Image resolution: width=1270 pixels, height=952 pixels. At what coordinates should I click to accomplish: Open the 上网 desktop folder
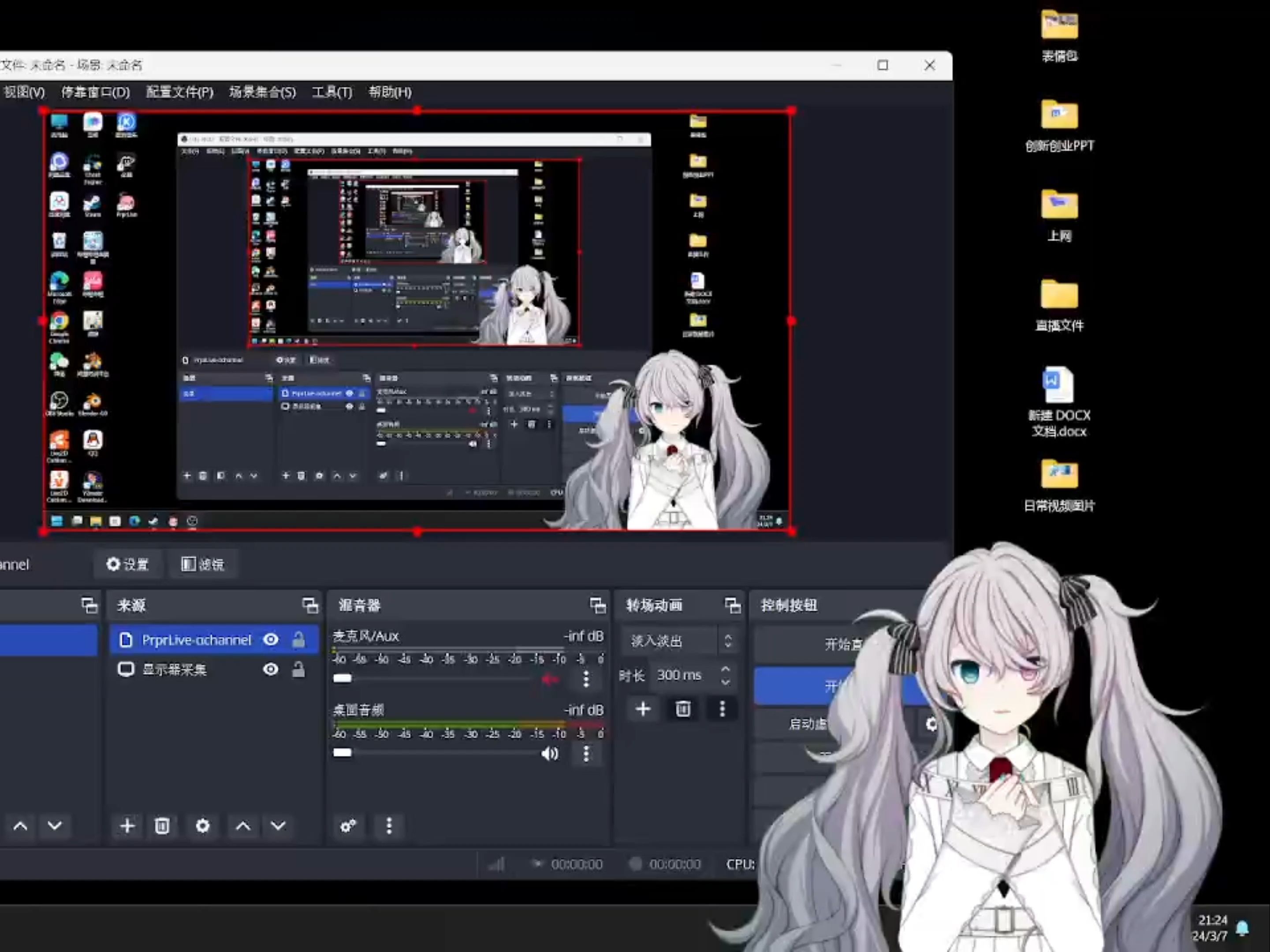point(1059,216)
